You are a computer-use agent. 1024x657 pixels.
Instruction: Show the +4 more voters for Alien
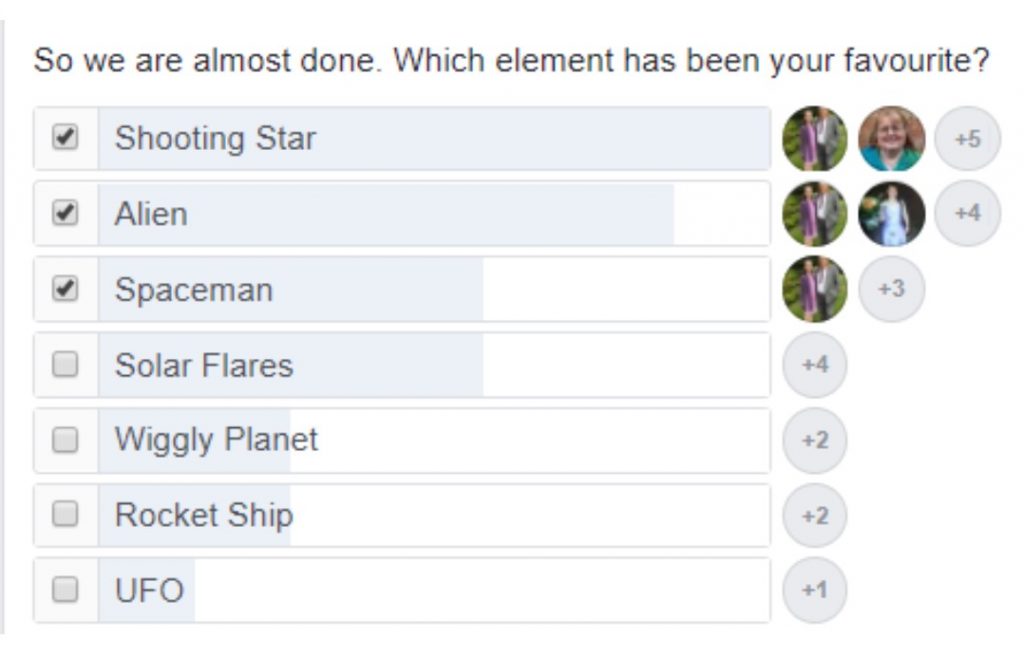click(967, 214)
